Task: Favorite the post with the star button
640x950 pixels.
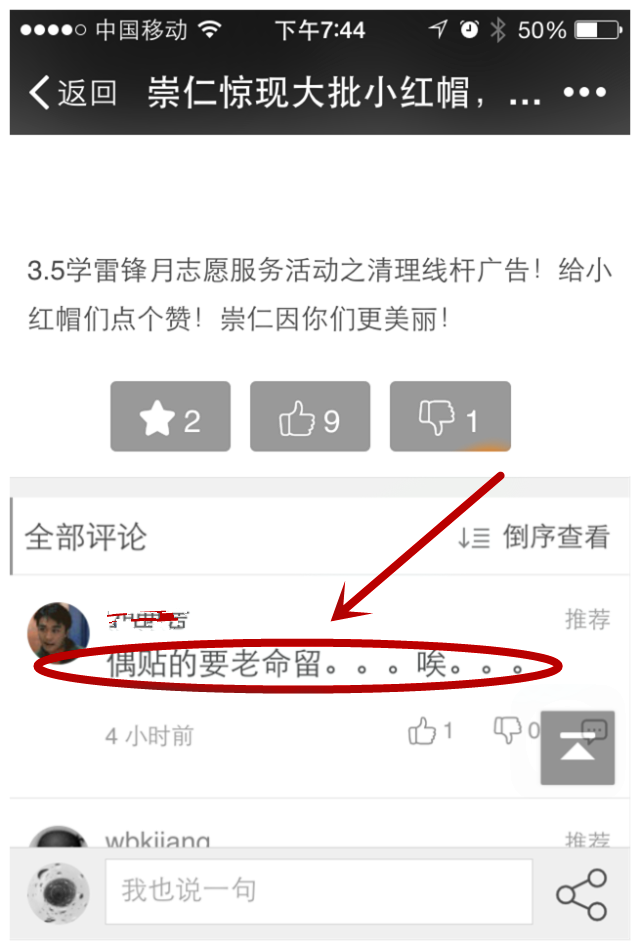Action: click(170, 416)
